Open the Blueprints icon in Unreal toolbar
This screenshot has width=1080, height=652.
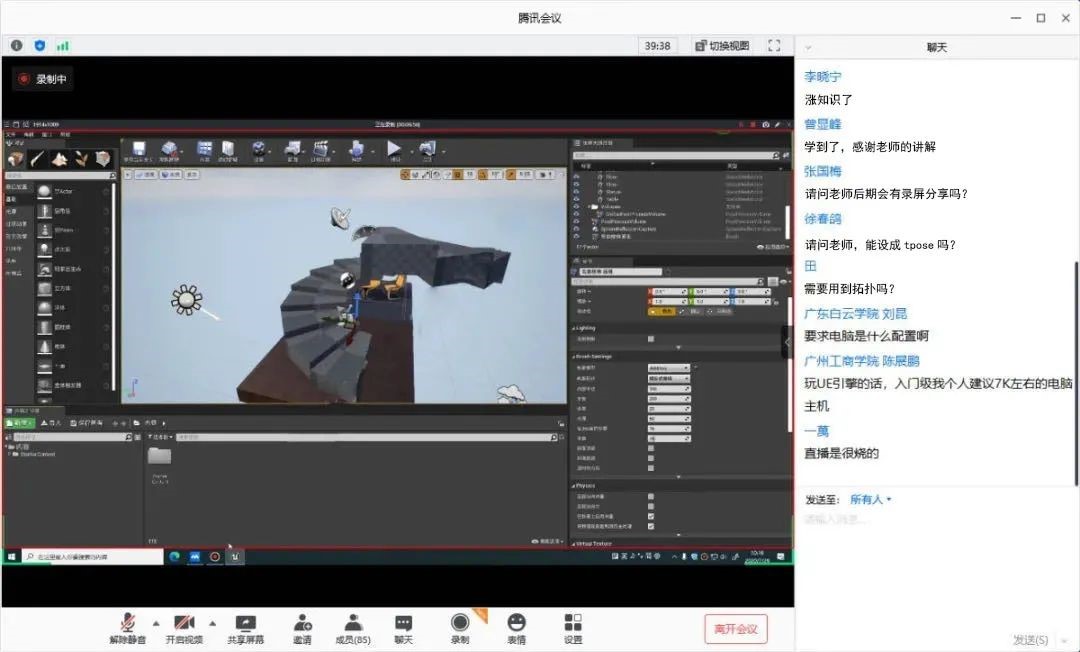(293, 151)
